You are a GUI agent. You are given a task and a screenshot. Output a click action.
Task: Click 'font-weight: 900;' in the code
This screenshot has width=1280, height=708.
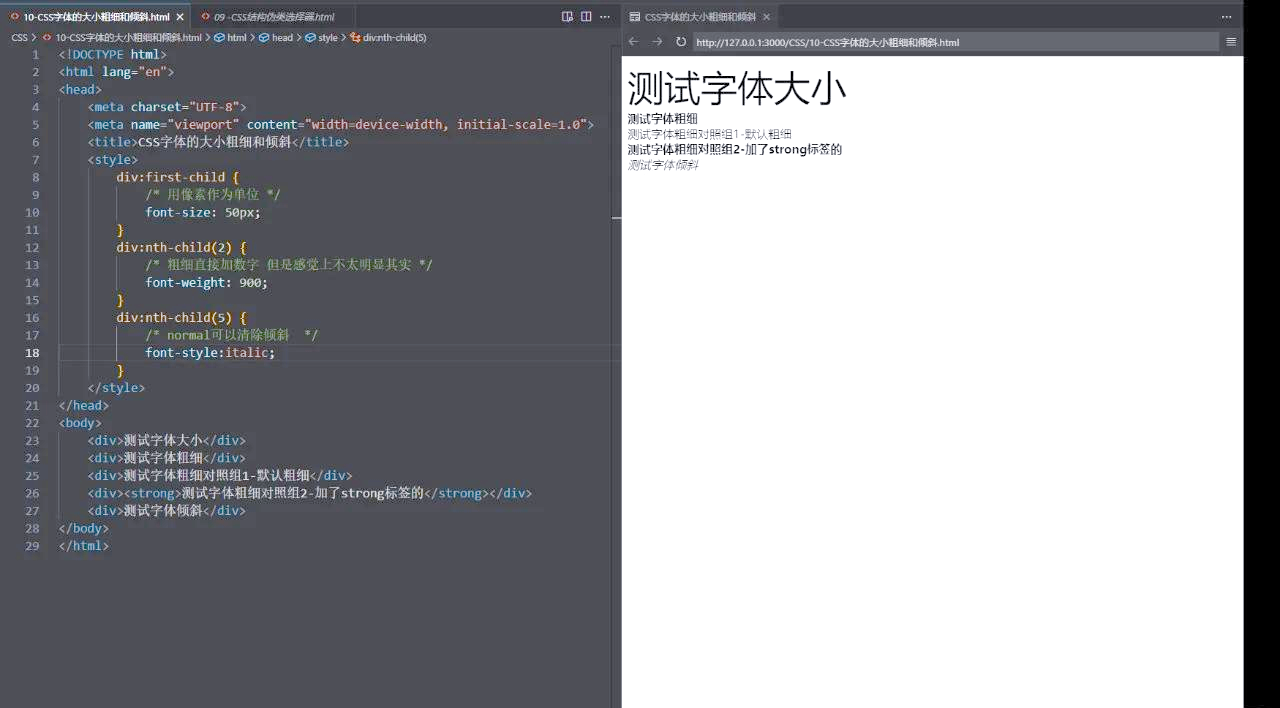point(207,283)
